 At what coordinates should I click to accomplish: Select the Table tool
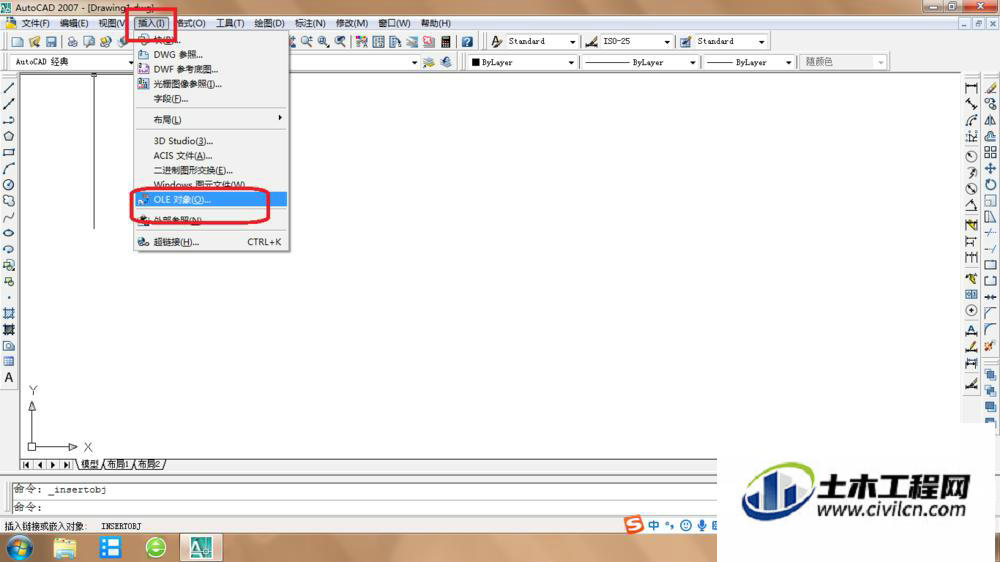(x=9, y=361)
